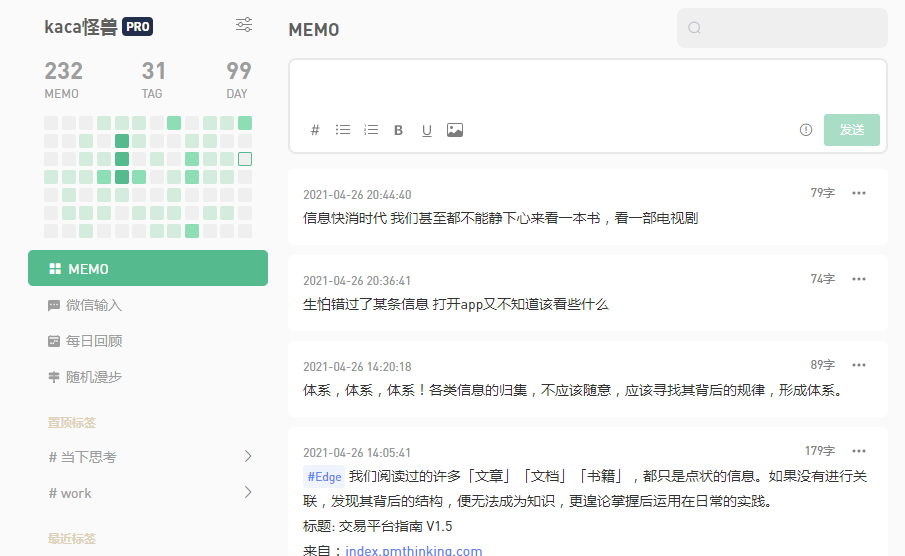Click the 232 MEMO count
Screen dimensions: 905x556
coord(63,79)
